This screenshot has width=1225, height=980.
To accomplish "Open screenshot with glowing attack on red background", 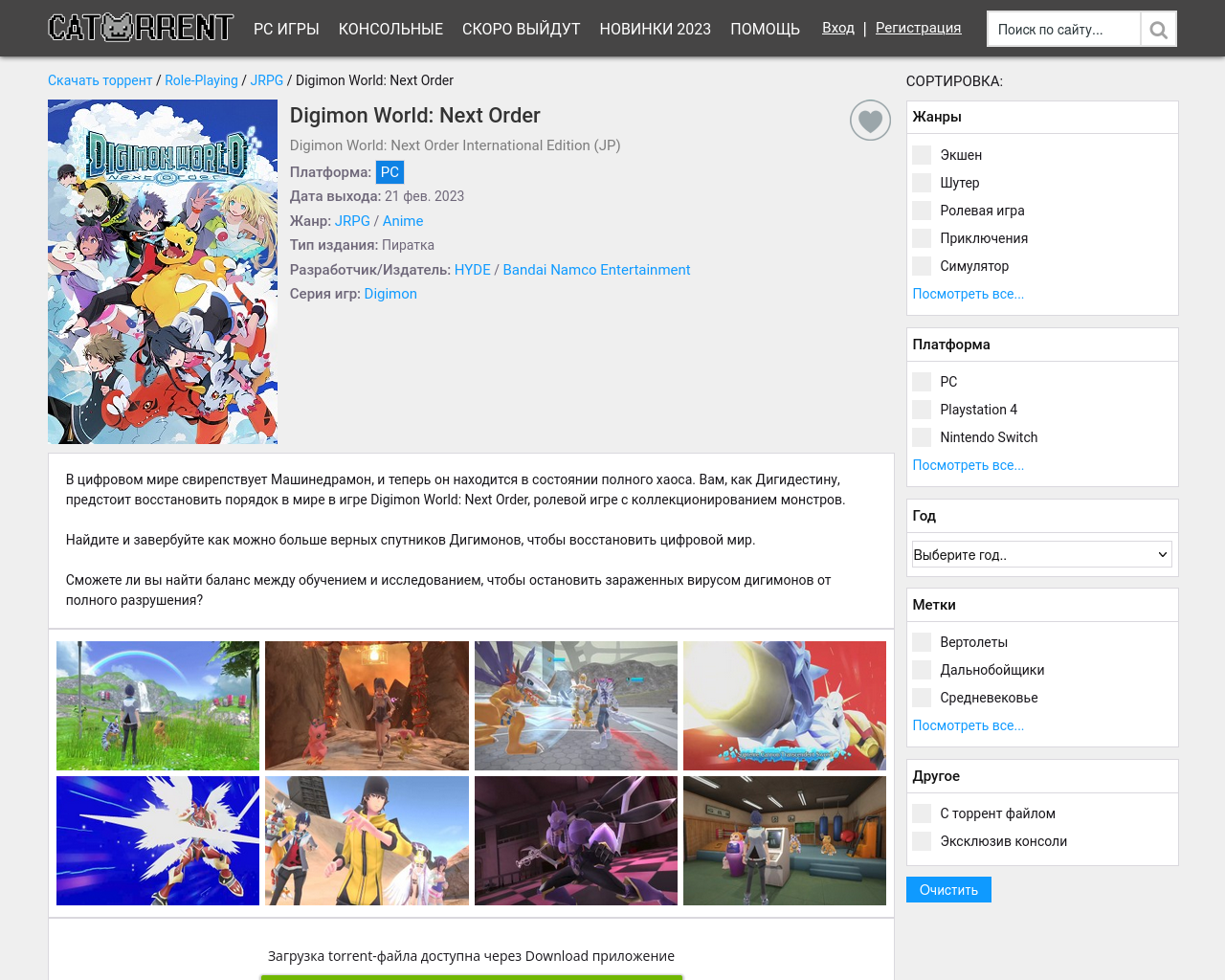I will click(785, 705).
